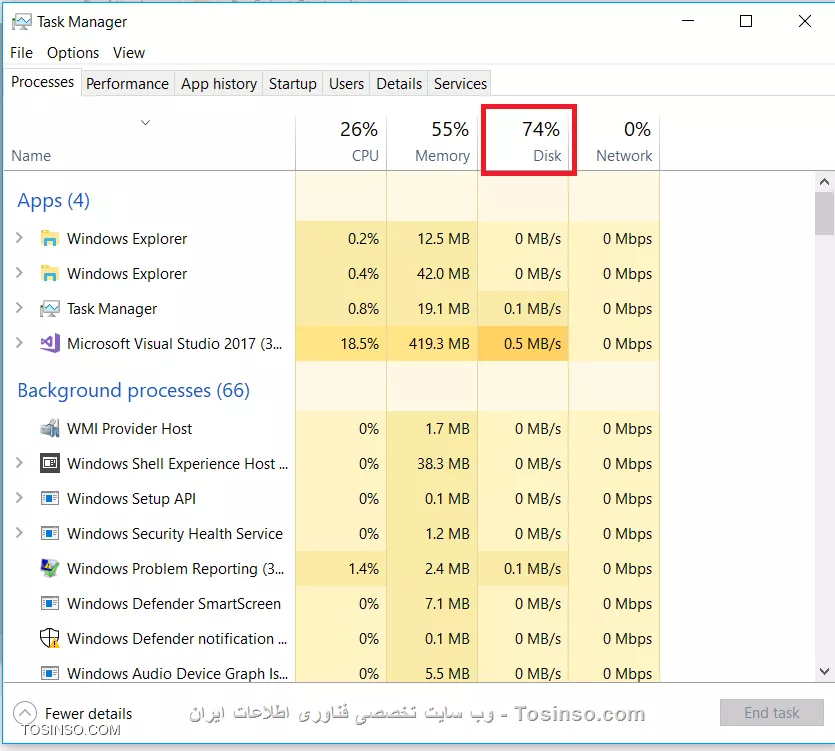
Task: Switch to the Services tab
Action: click(x=460, y=84)
